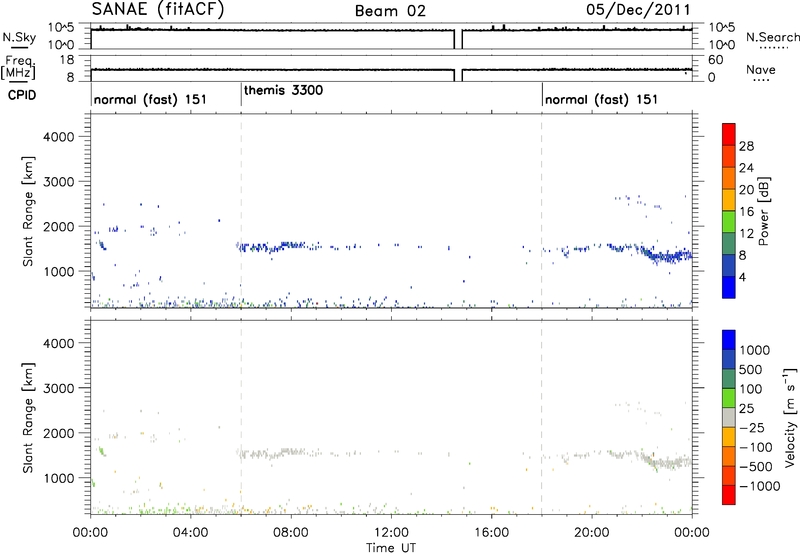Click the red bottom segment of Velocity colorbar
Viewport: 800px width, 554px height.
point(729,495)
